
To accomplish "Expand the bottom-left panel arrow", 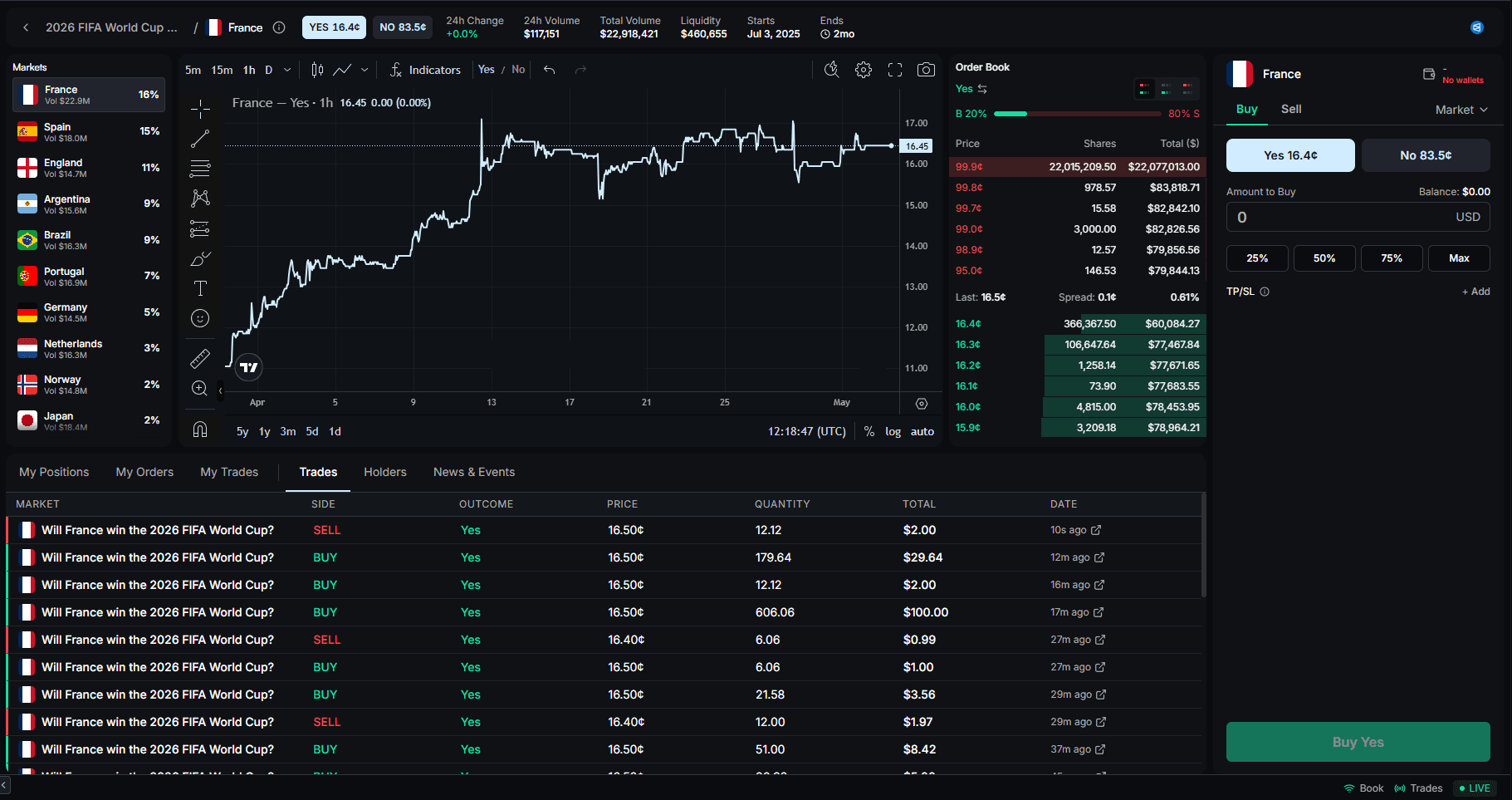I will 4,784.
